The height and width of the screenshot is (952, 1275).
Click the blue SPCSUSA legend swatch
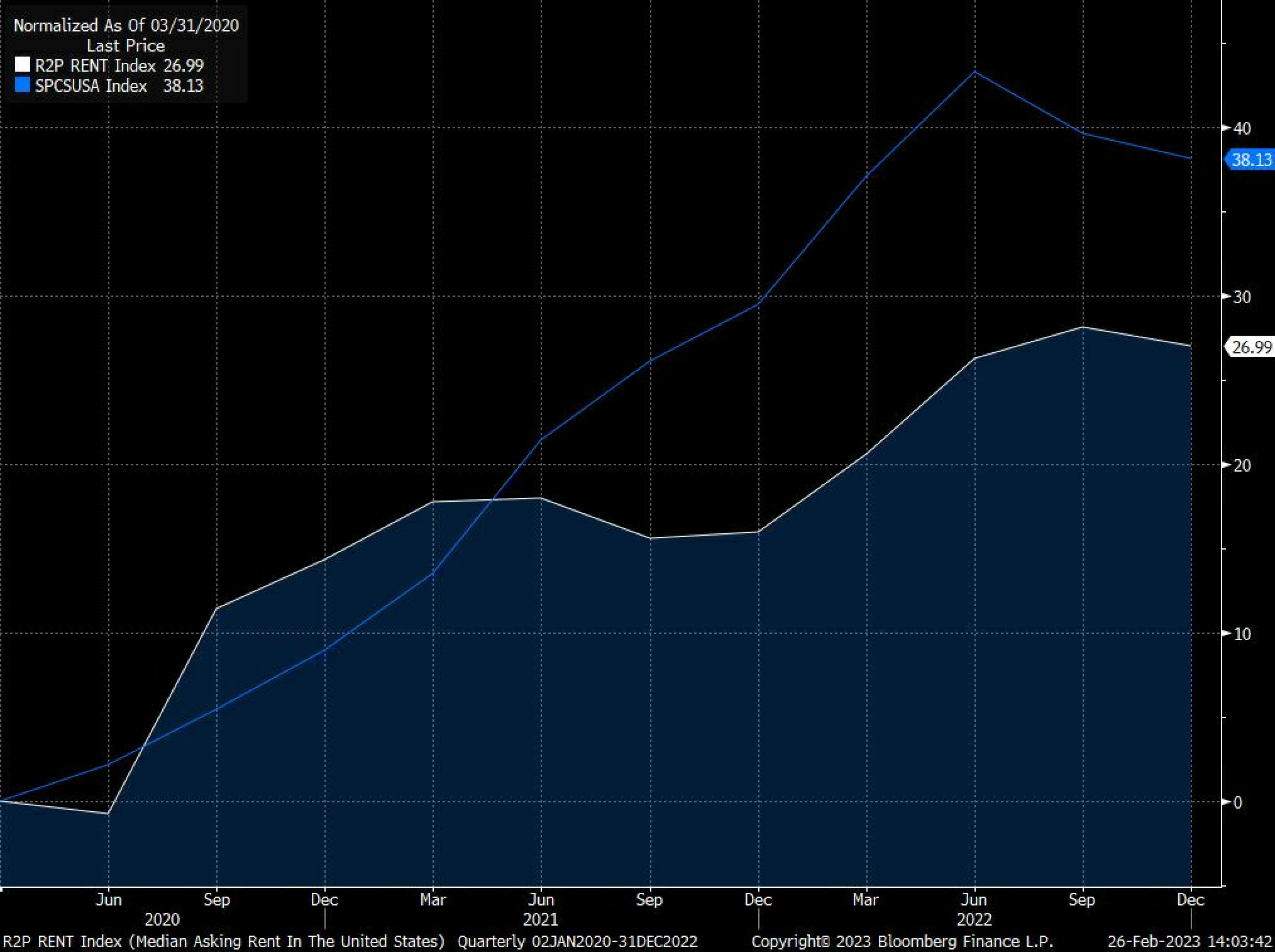(23, 85)
